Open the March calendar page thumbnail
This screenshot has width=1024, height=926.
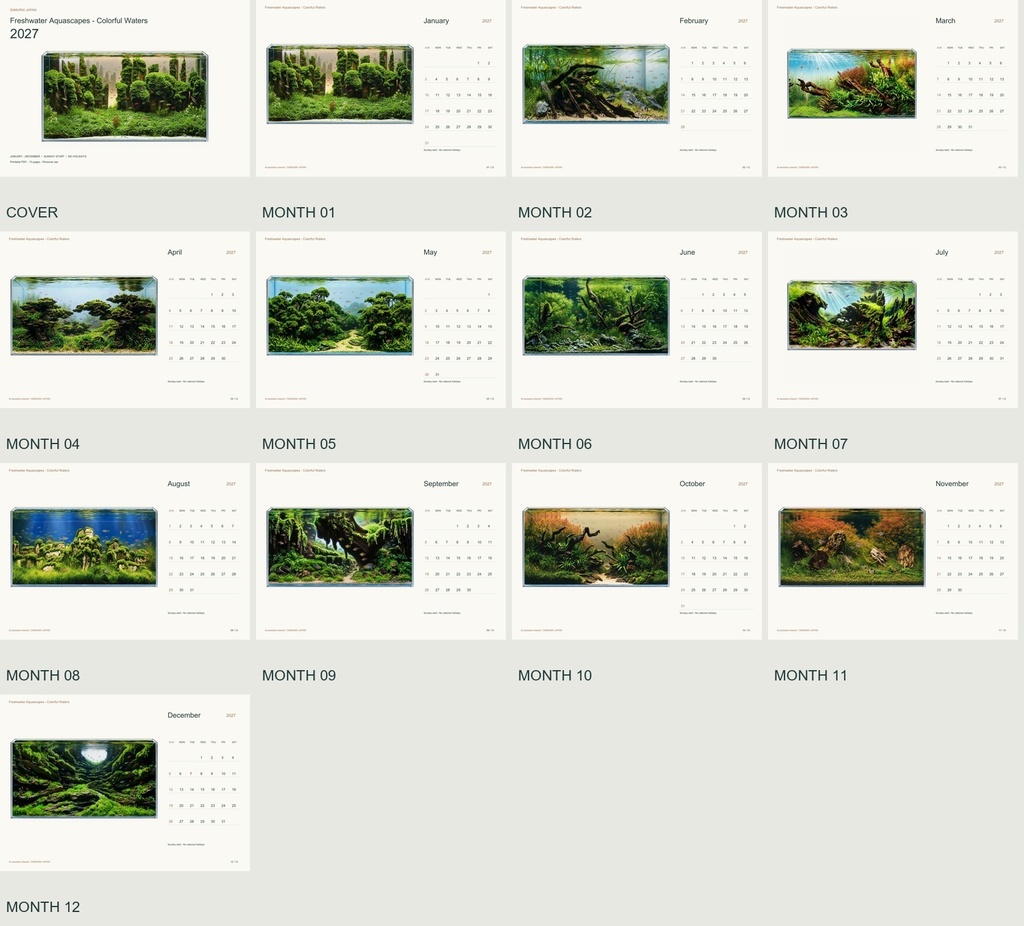[893, 88]
